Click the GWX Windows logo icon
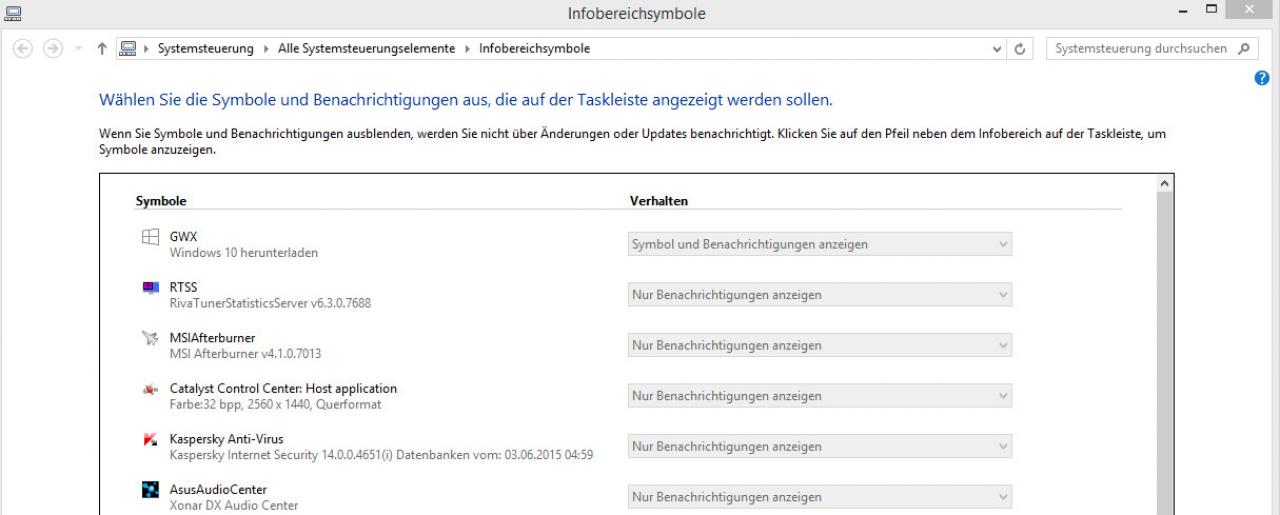The width and height of the screenshot is (1280, 515). pyautogui.click(x=150, y=238)
